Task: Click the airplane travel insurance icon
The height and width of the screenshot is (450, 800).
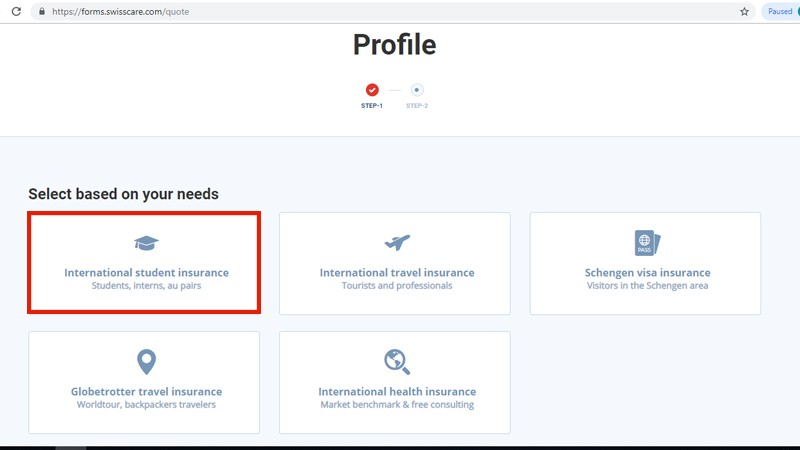Action: [397, 243]
